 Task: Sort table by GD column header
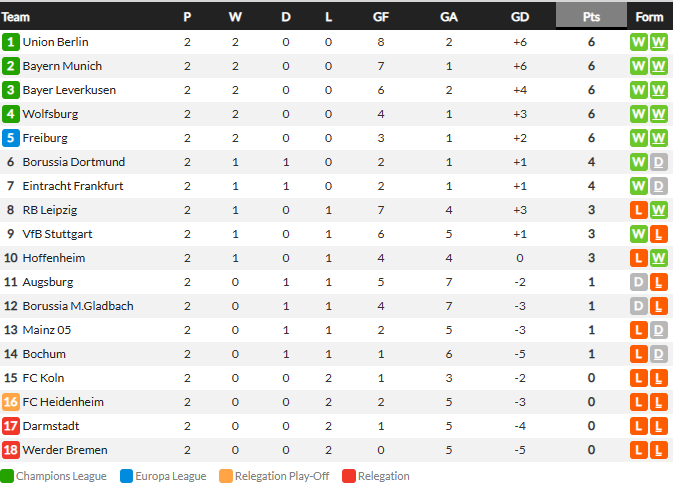click(520, 17)
